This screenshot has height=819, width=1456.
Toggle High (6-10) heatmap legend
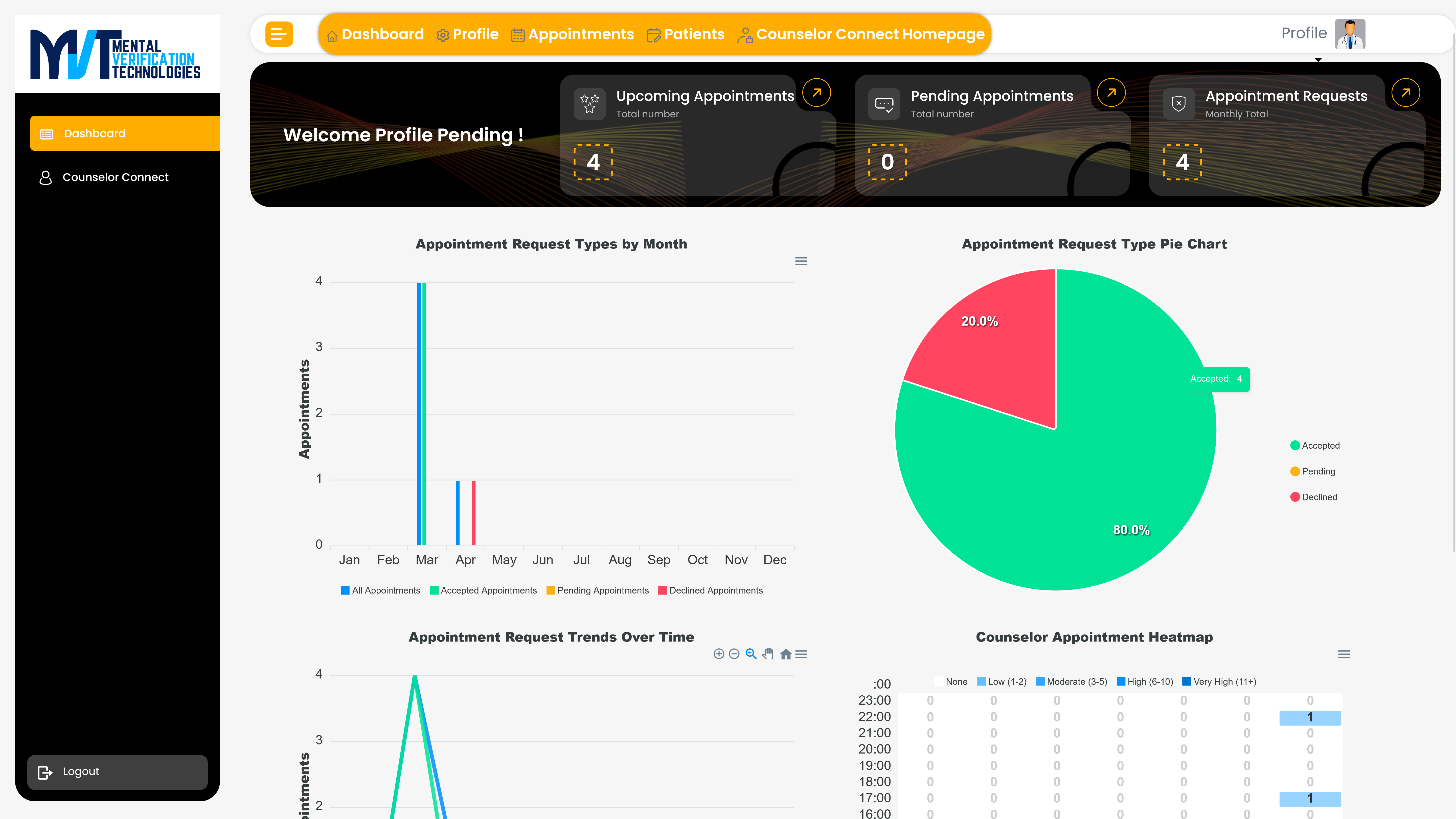tap(1145, 682)
